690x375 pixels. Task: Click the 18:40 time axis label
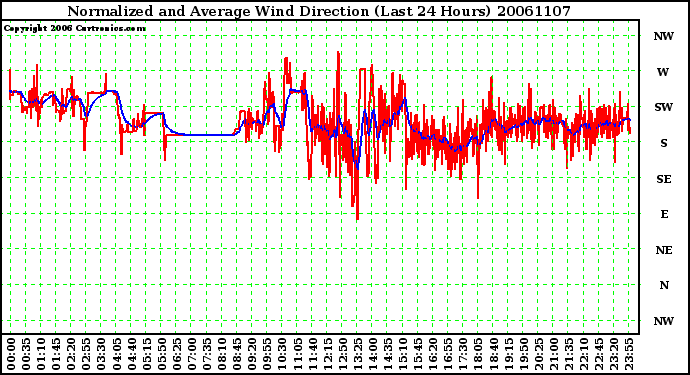(x=493, y=354)
